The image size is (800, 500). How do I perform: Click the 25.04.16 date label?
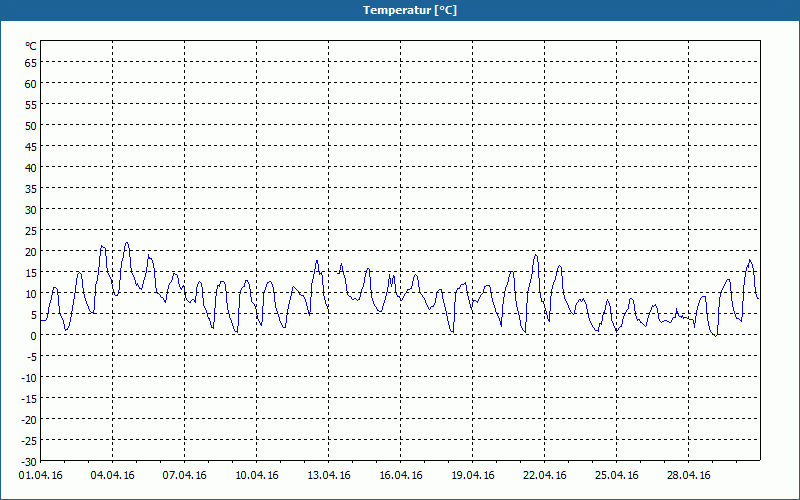[x=616, y=476]
